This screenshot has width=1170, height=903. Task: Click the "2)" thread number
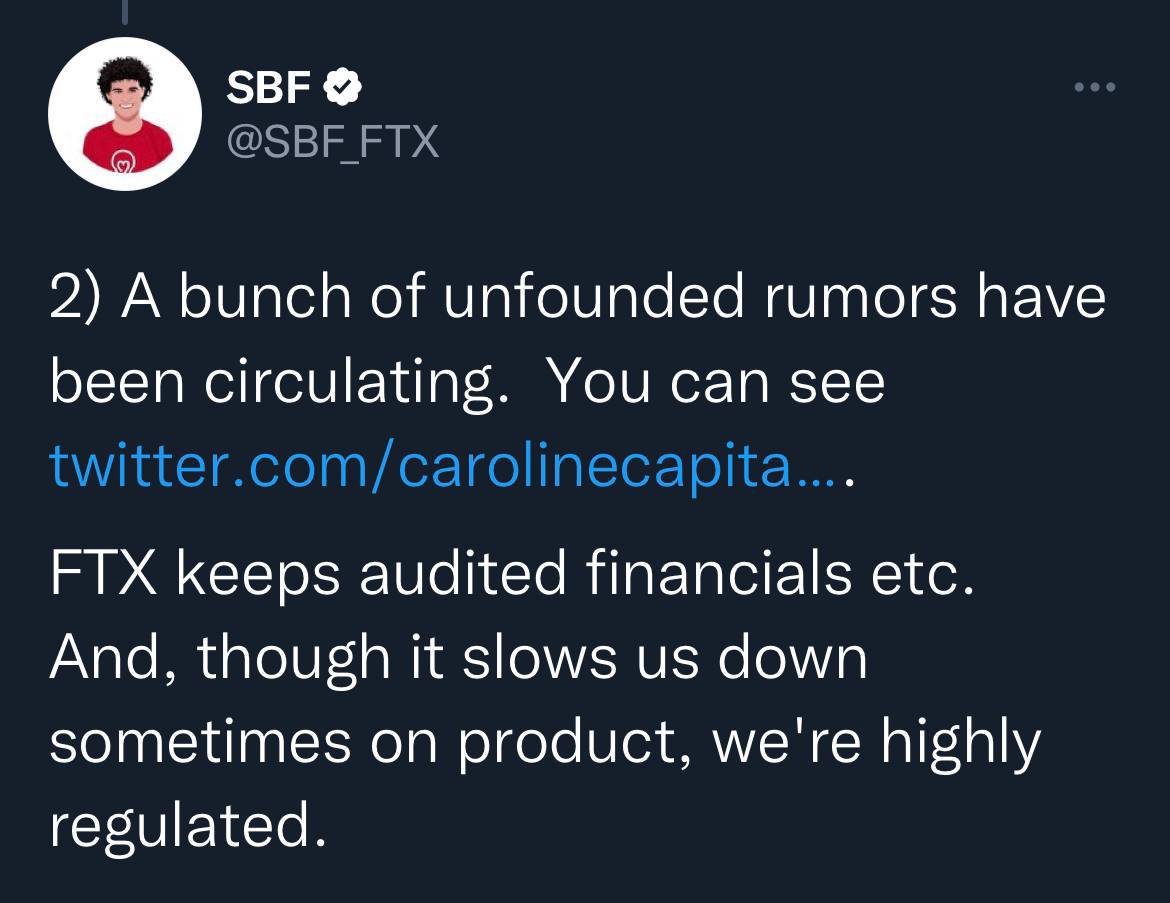click(x=76, y=298)
